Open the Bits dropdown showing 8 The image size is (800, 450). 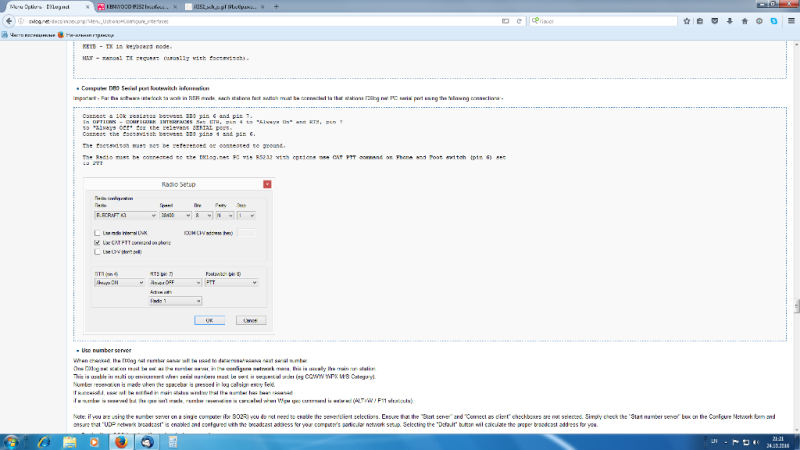[203, 216]
